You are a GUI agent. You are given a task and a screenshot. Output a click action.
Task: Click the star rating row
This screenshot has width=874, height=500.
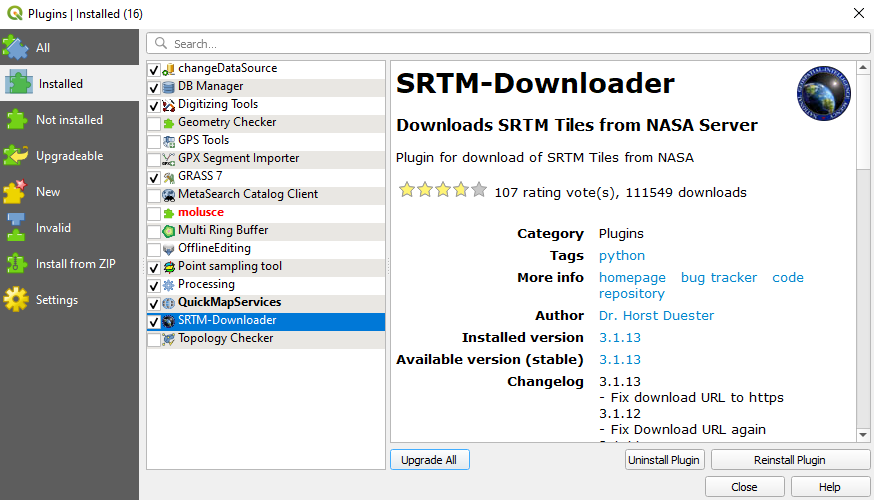tap(443, 190)
